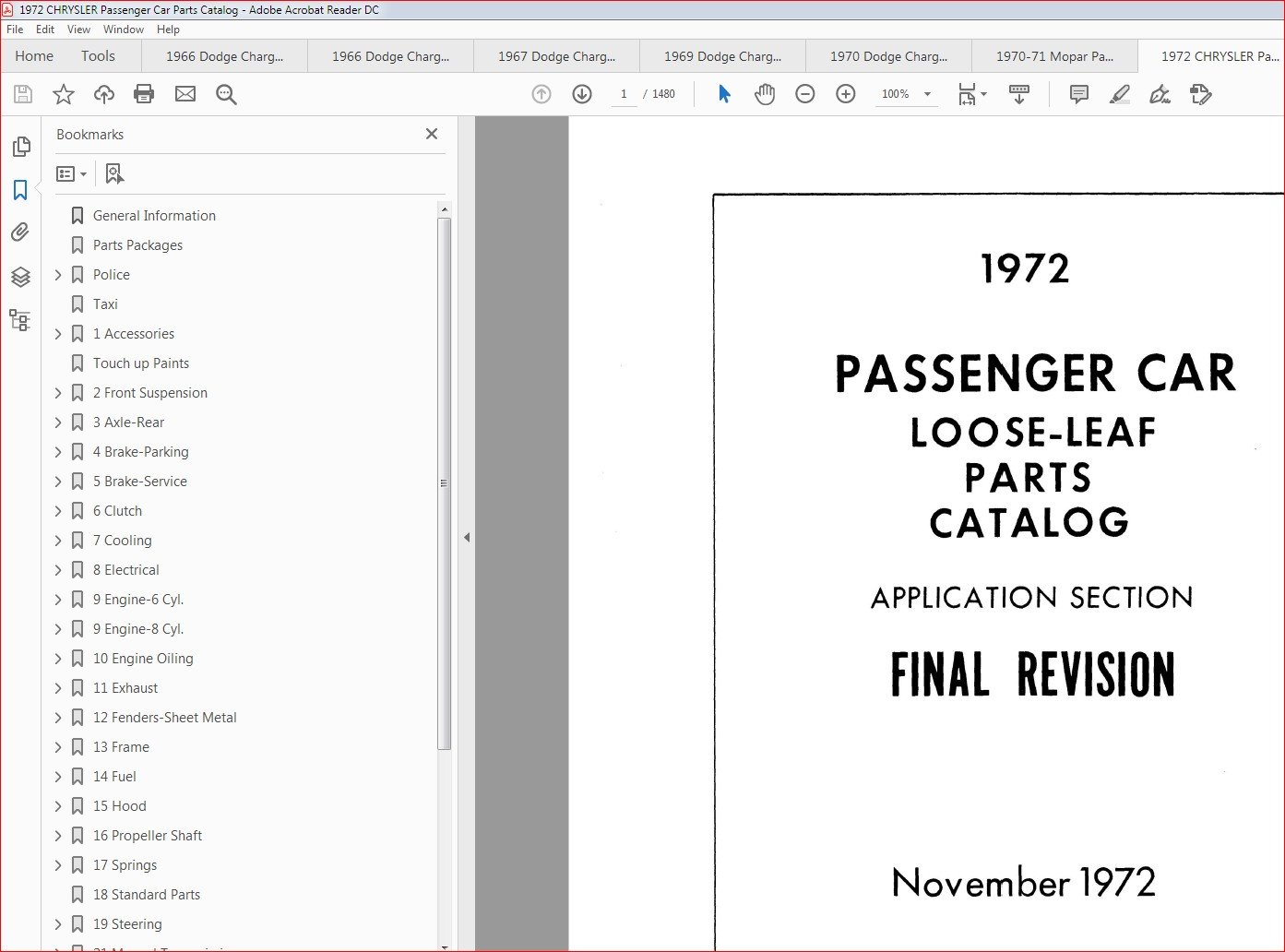
Task: Open the Window menu
Action: coord(124,30)
